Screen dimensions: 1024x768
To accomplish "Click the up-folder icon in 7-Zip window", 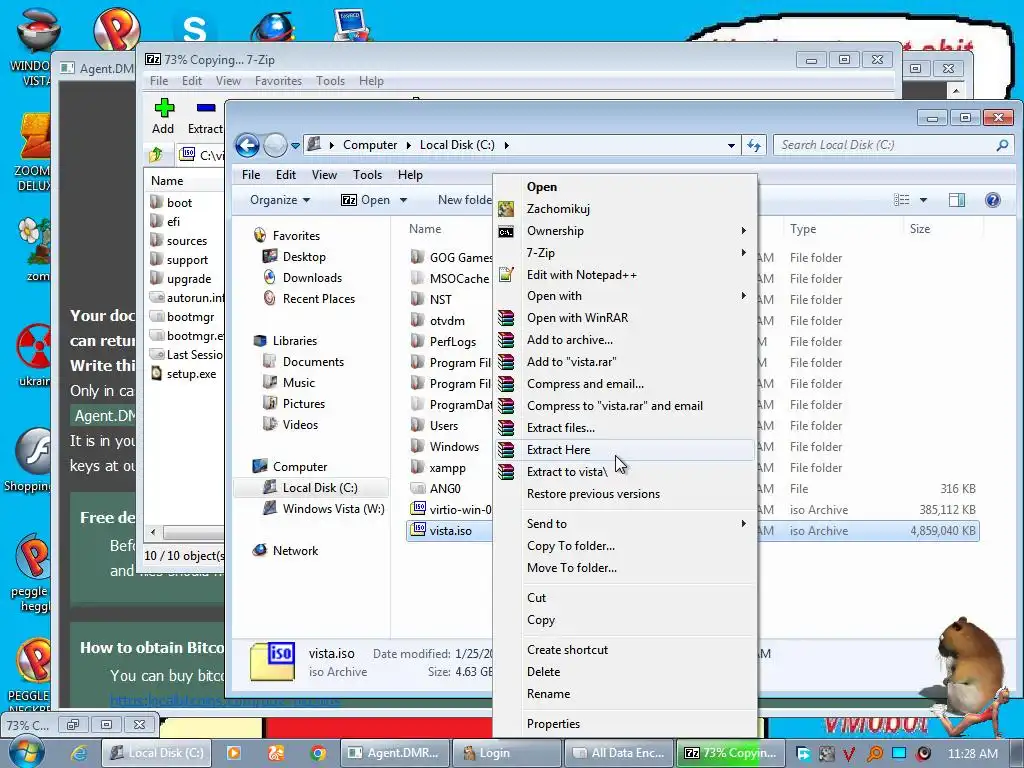I will (x=155, y=155).
